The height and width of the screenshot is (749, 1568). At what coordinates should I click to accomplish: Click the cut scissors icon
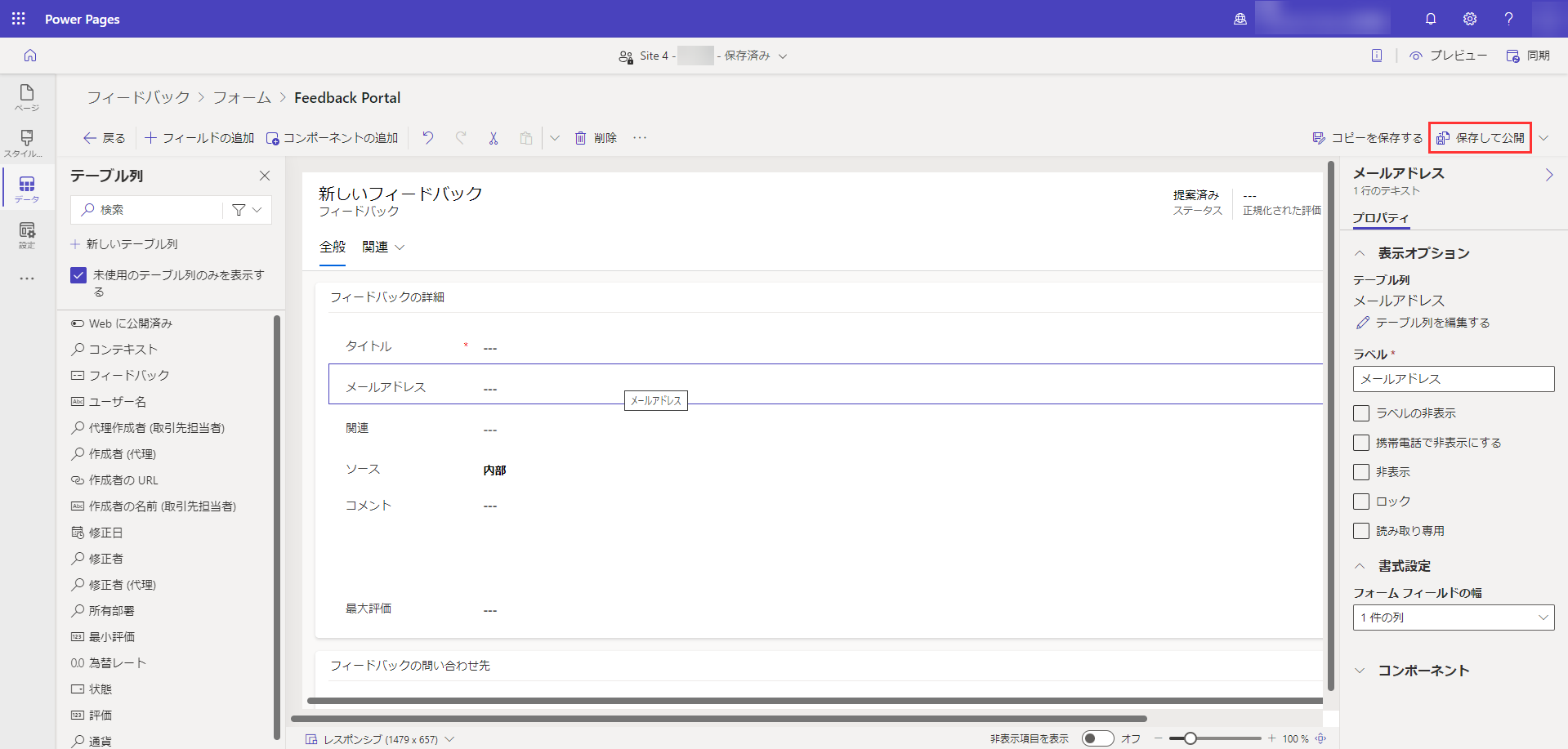tap(494, 138)
